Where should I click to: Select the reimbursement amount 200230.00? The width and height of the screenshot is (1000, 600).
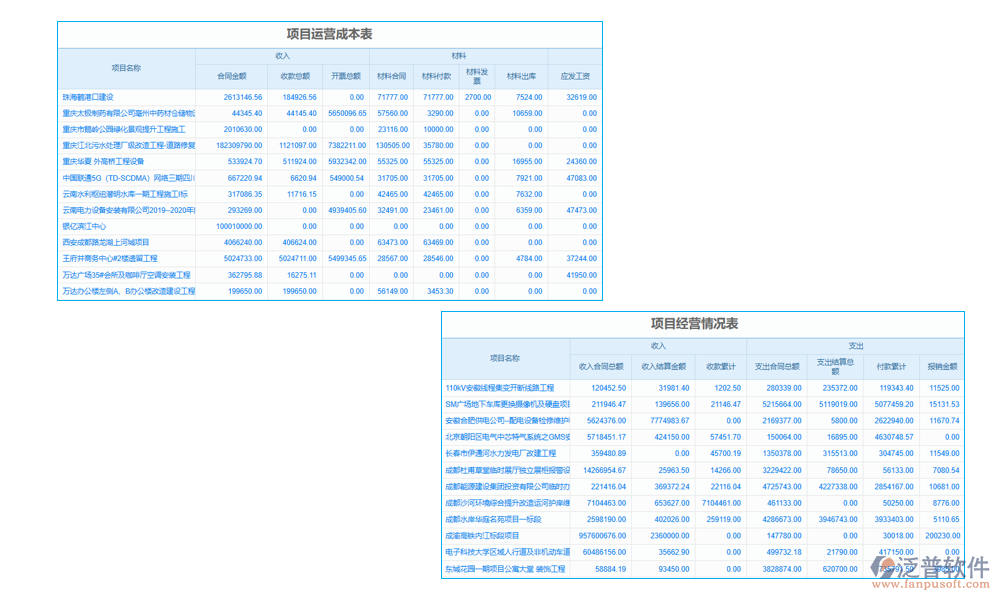(x=943, y=536)
